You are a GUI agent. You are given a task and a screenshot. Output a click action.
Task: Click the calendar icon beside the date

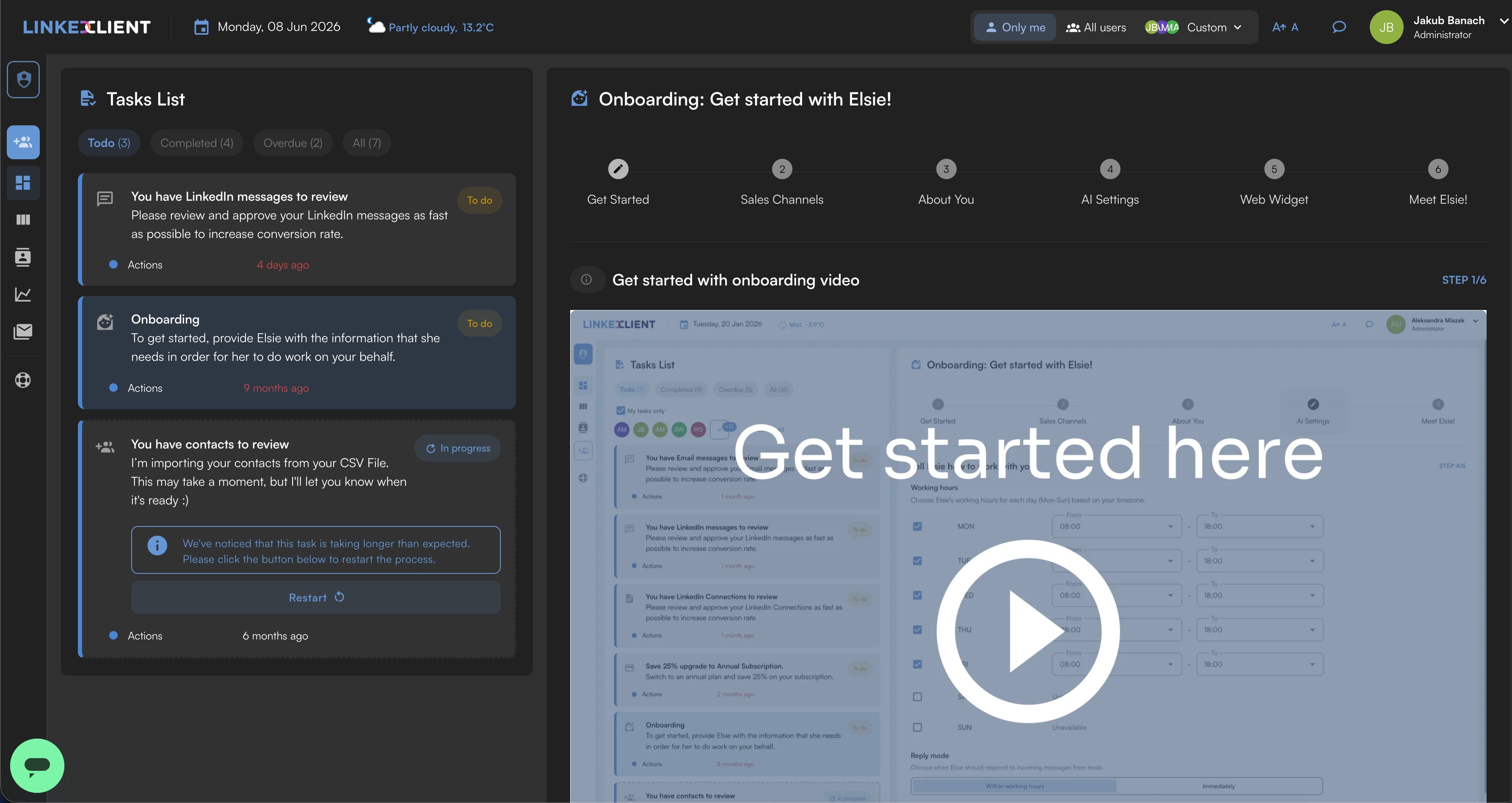coord(201,27)
